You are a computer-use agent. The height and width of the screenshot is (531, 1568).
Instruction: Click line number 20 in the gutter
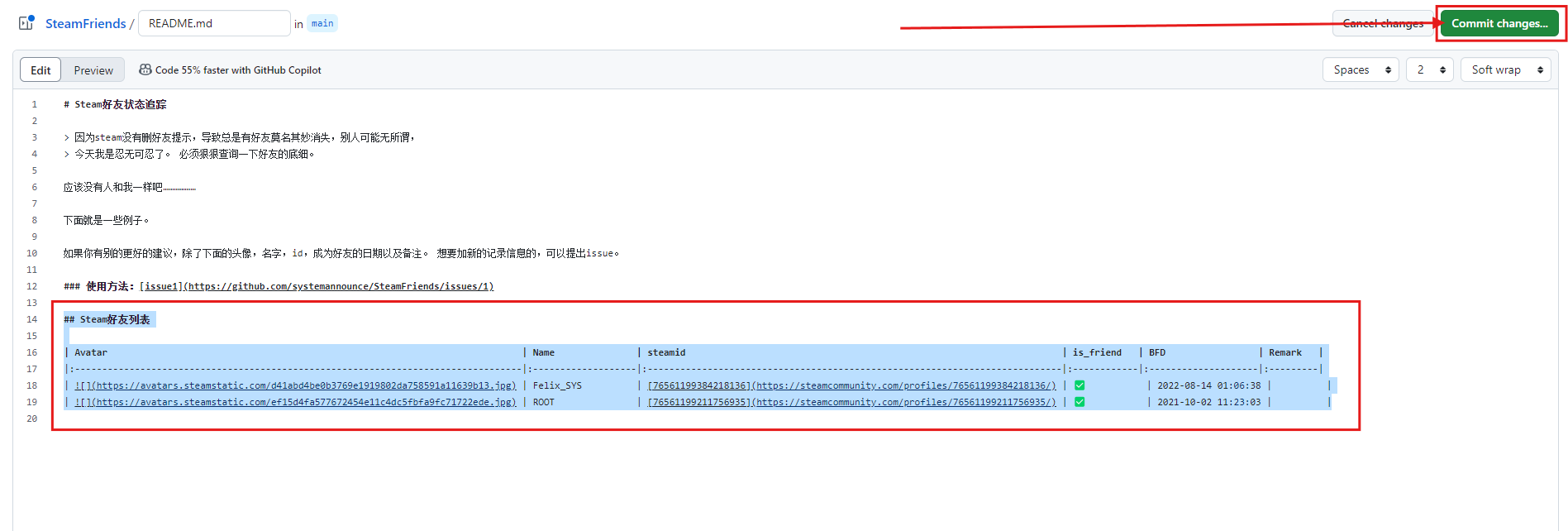(31, 419)
